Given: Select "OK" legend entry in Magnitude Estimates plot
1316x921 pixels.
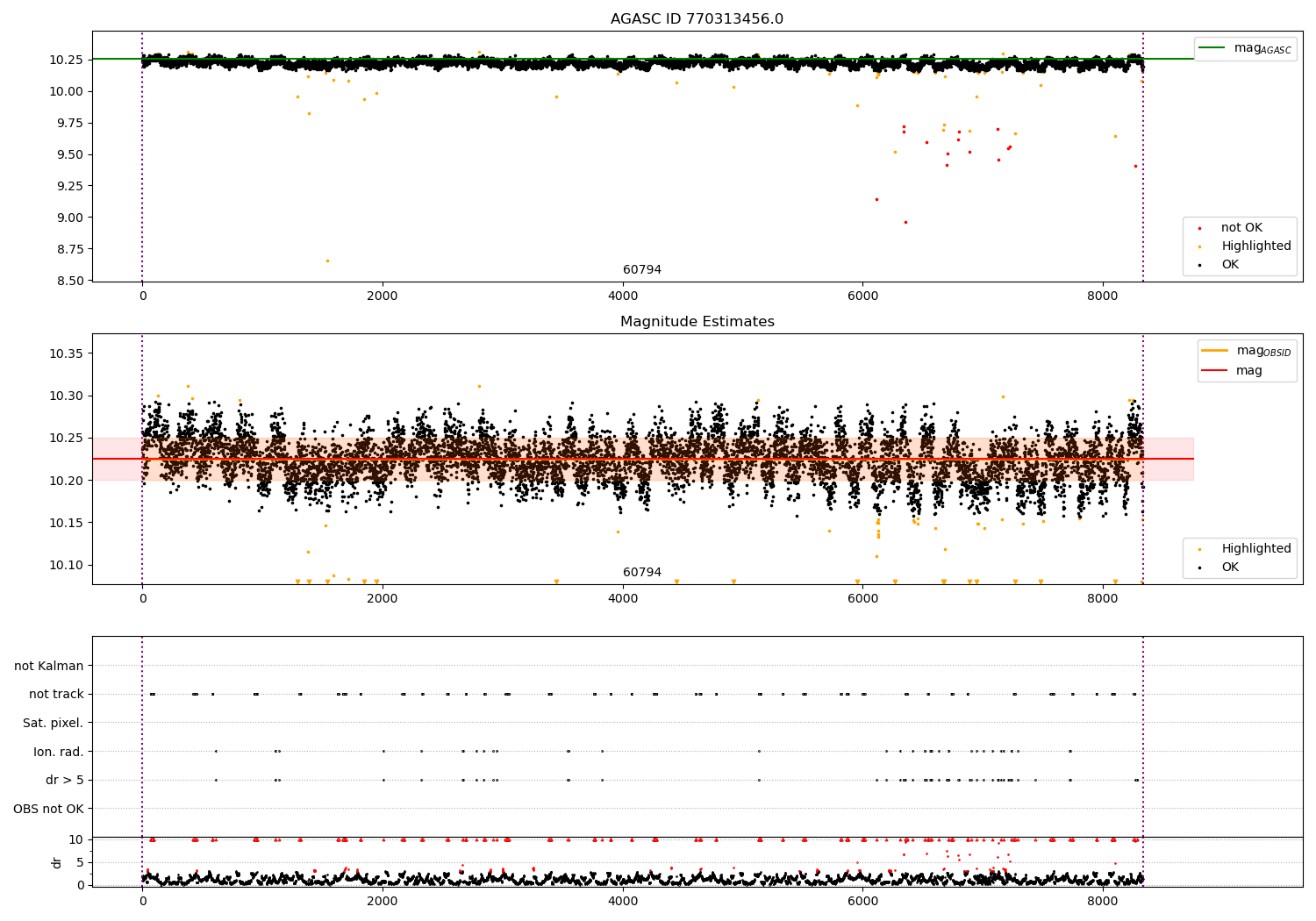Looking at the screenshot, I should [1230, 568].
